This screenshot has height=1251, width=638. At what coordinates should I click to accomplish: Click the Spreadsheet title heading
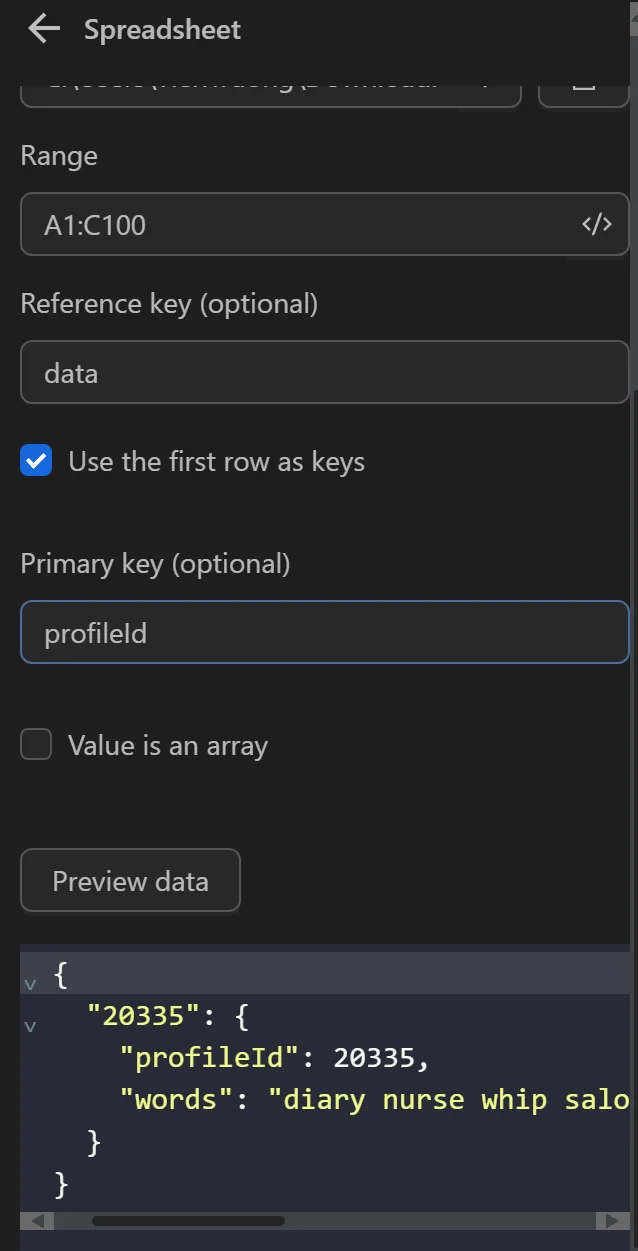(x=163, y=29)
